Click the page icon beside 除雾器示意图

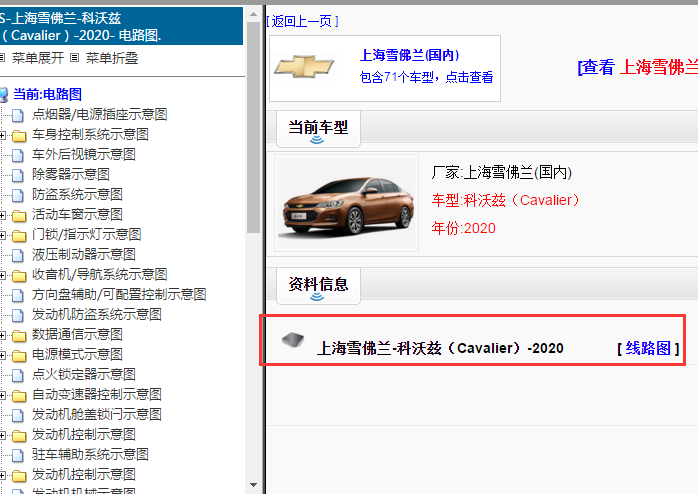coord(18,175)
